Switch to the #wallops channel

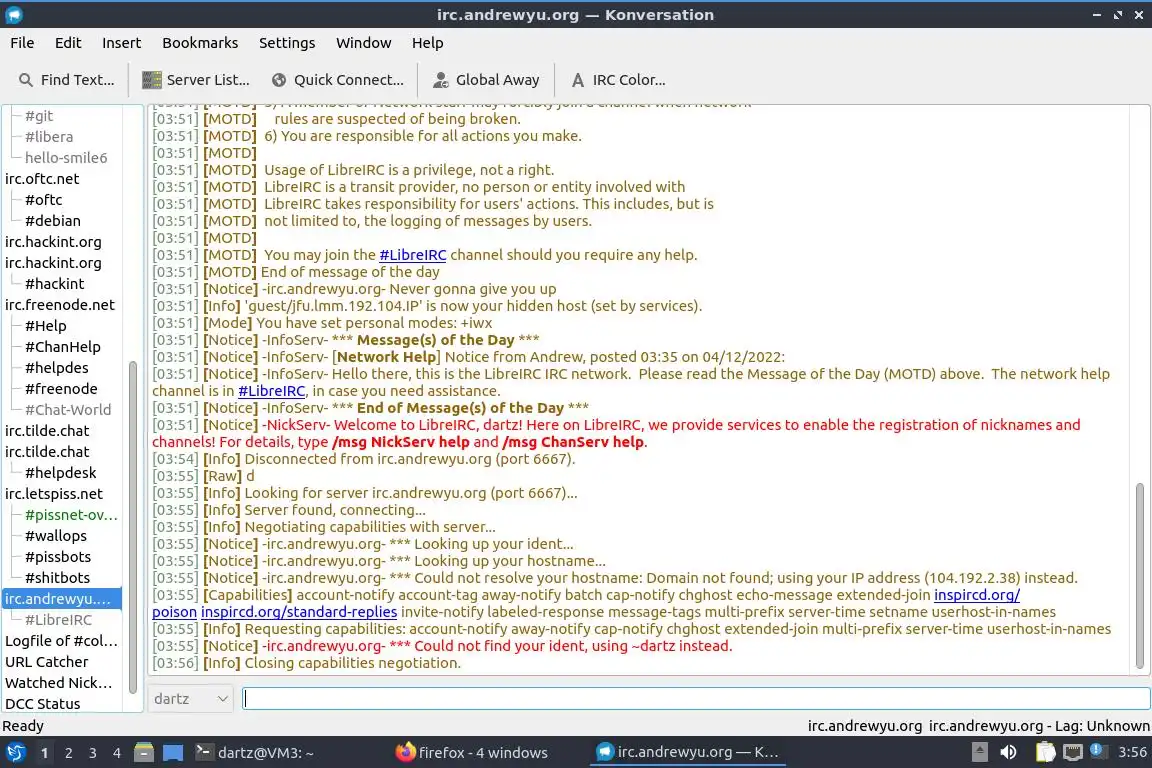pos(56,536)
